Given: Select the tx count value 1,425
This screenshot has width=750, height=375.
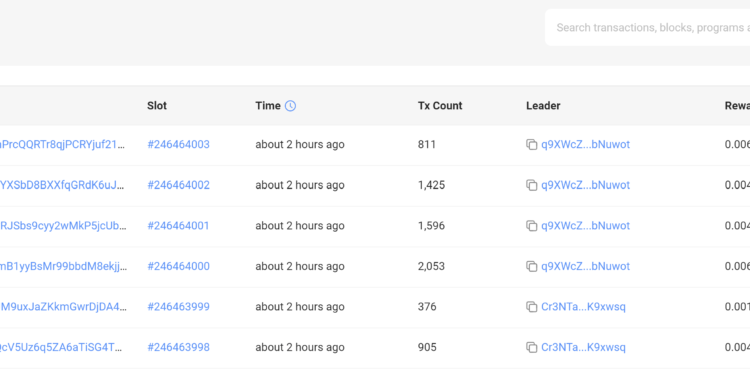Looking at the screenshot, I should tap(431, 185).
